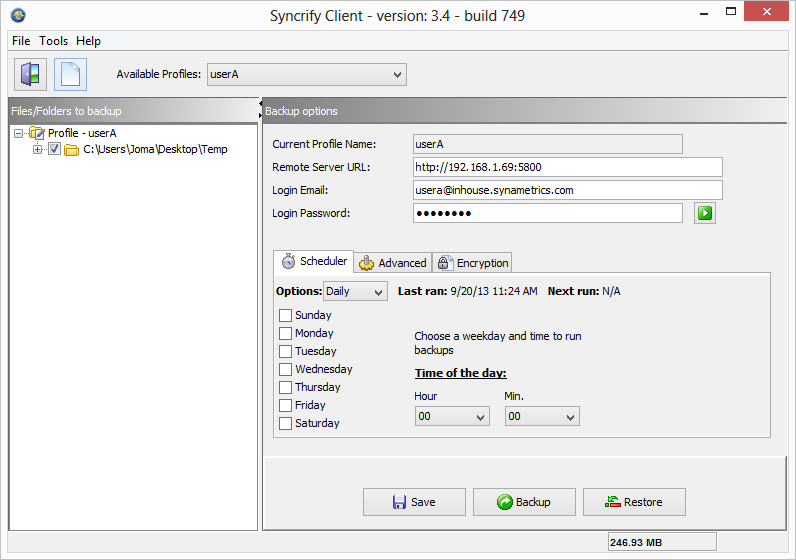
Task: Switch to the Scheduler tab
Action: coord(313,261)
